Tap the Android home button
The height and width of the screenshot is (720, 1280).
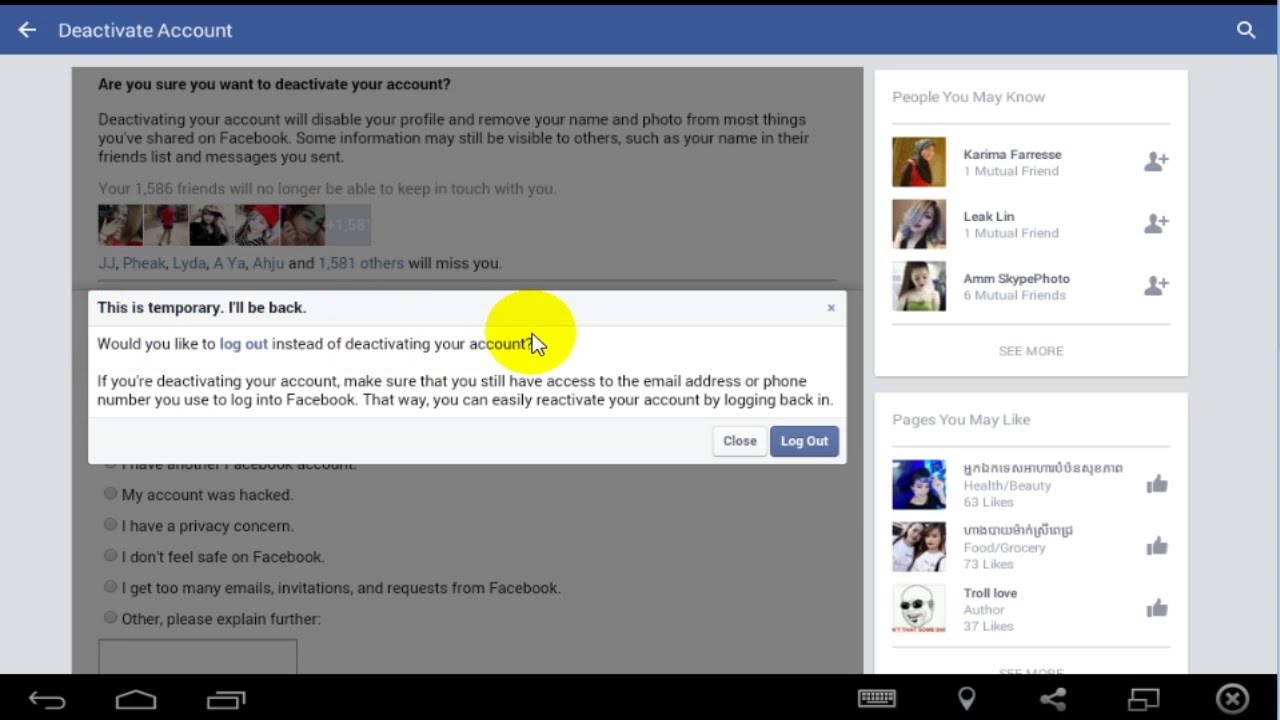[136, 699]
